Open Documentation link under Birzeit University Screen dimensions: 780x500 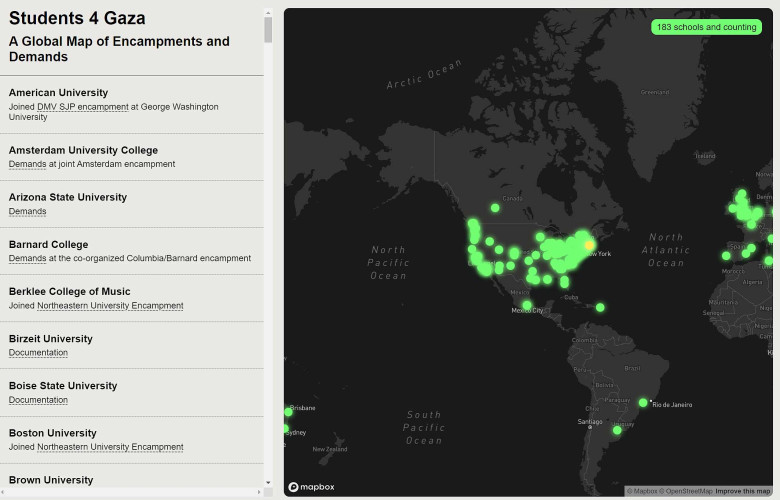[38, 352]
